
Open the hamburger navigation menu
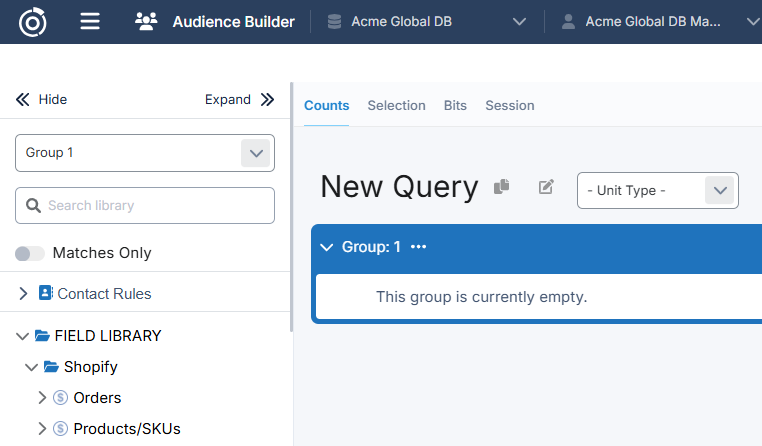90,21
